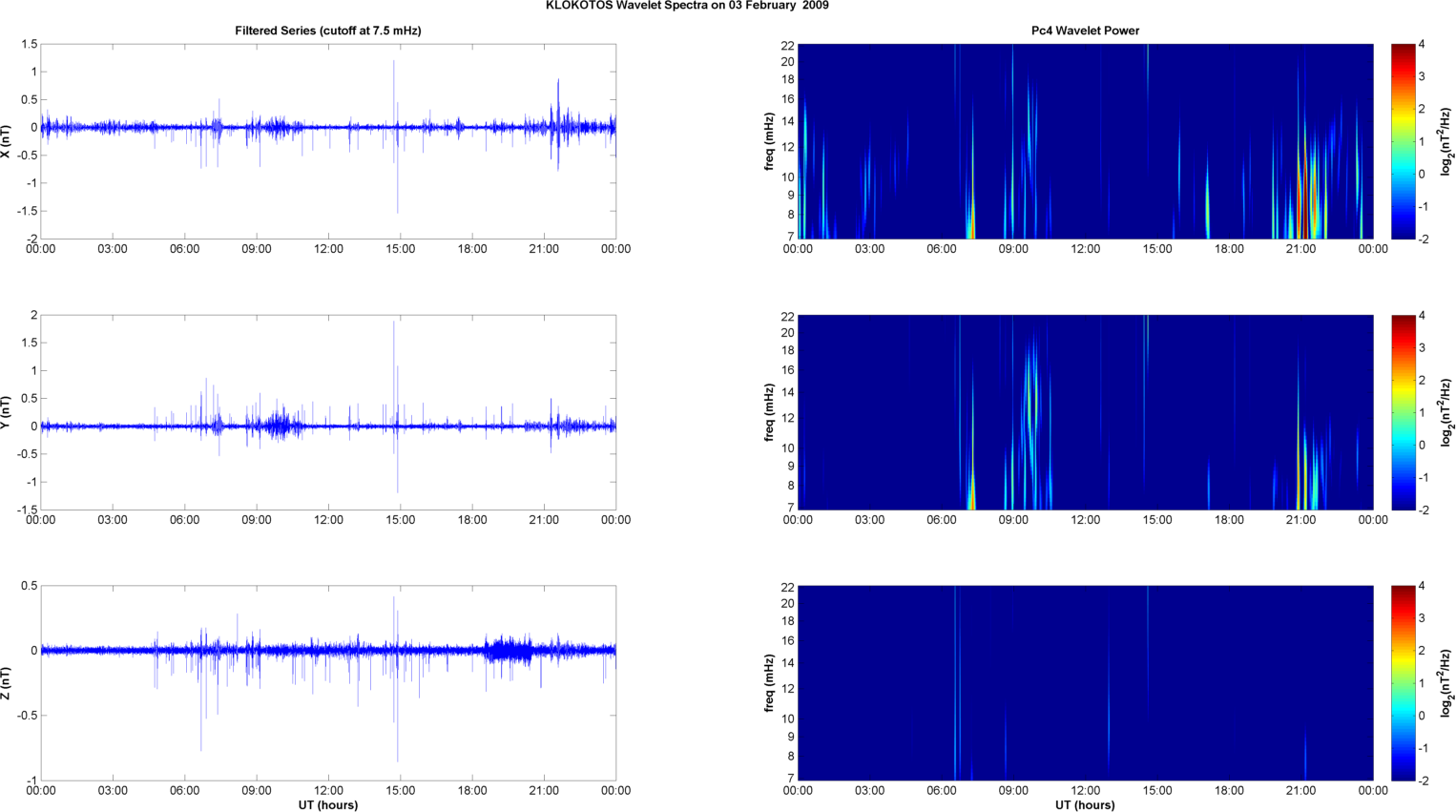This screenshot has height=812, width=1456.
Task: Click the bottom wavelet plot's colorbar
Action: [x=1403, y=683]
